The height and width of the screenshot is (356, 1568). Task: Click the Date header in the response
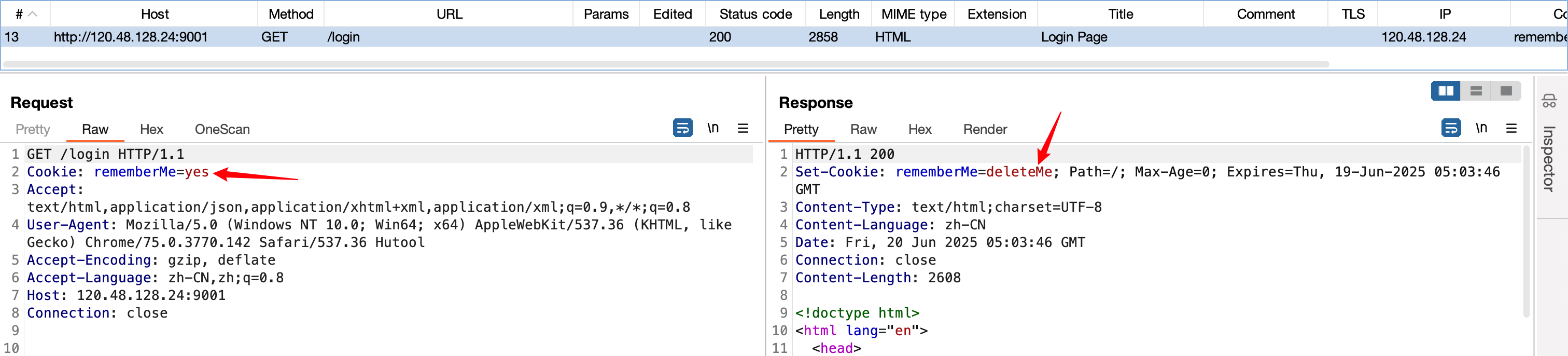tap(940, 243)
